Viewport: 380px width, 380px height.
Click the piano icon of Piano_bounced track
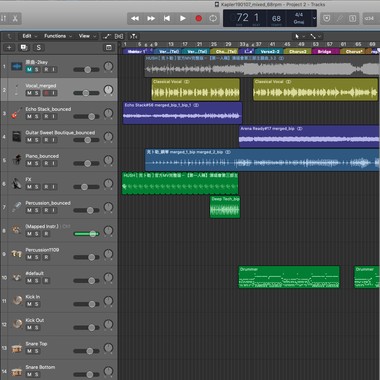(17, 160)
